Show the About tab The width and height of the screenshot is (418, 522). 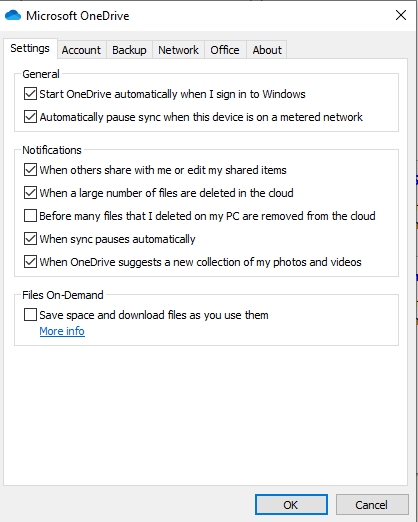pos(267,50)
